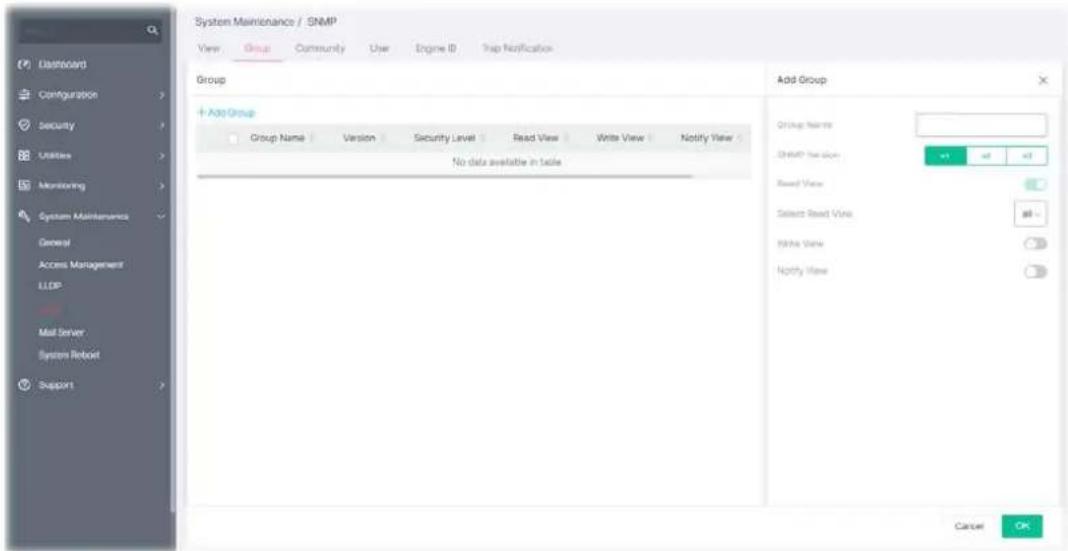This screenshot has width=1068, height=551.
Task: Select v2c SNMP version
Action: (986, 156)
